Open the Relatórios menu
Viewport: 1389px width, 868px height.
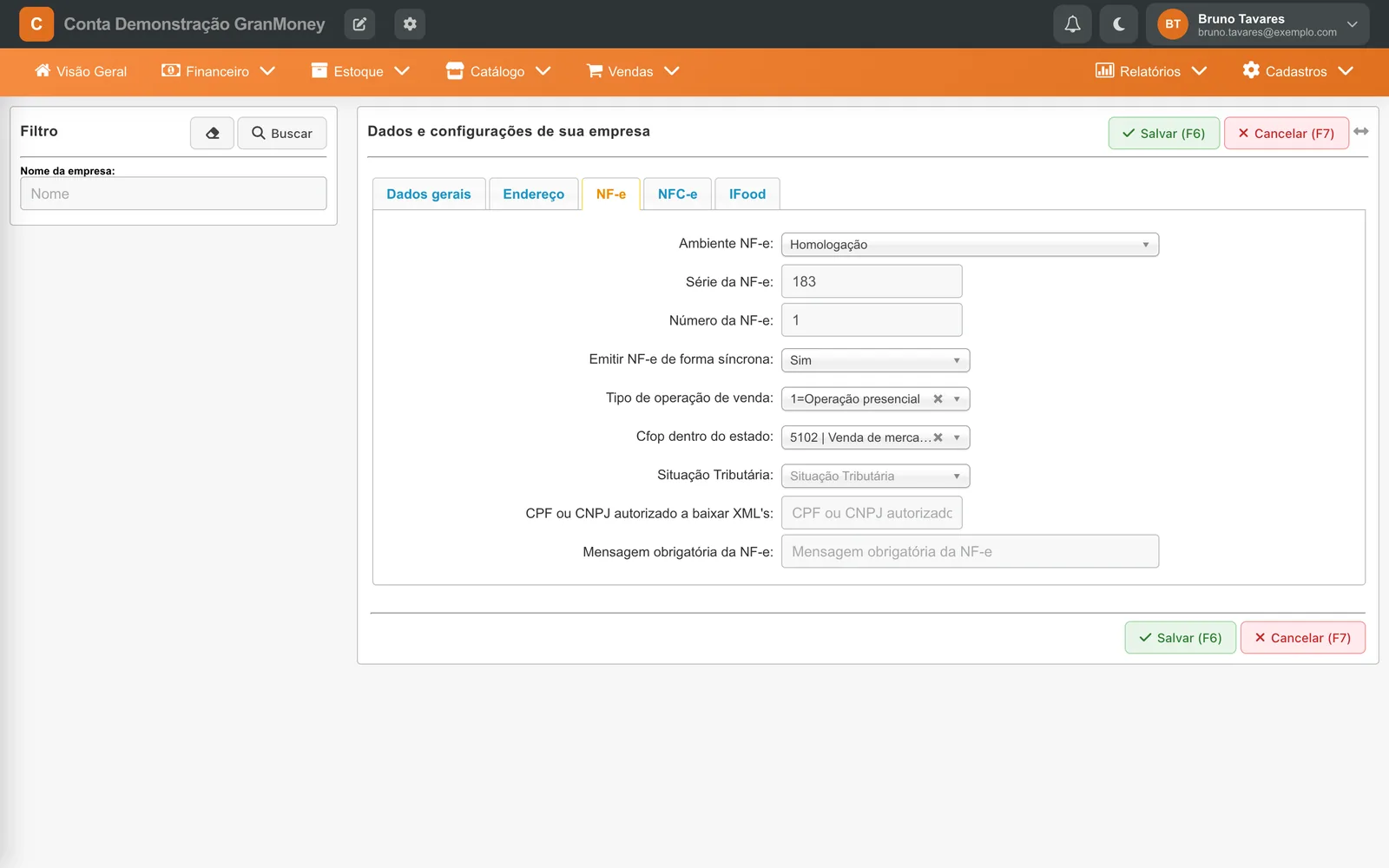point(1151,71)
